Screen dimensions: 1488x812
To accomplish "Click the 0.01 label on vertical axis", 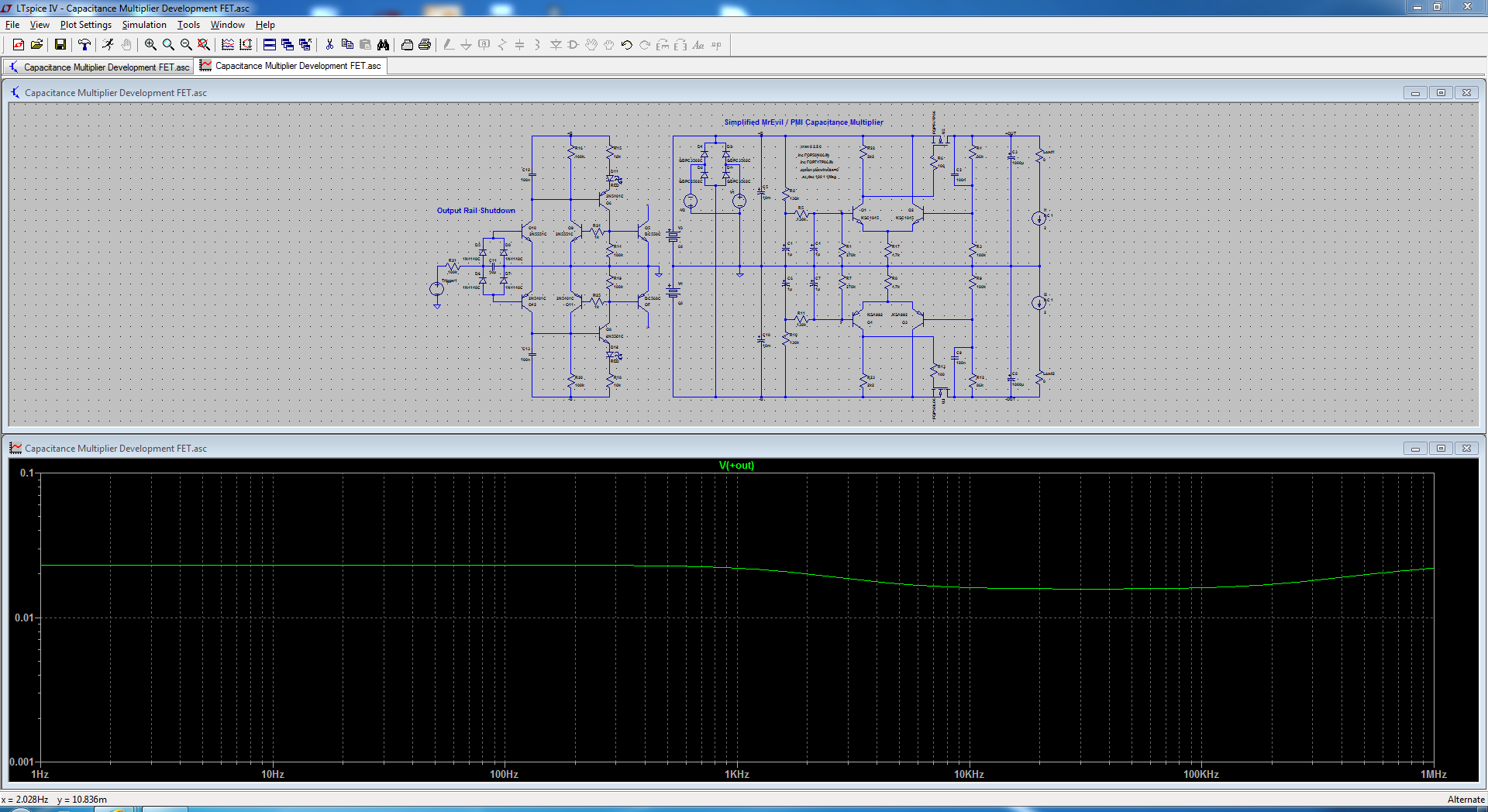I will [24, 618].
